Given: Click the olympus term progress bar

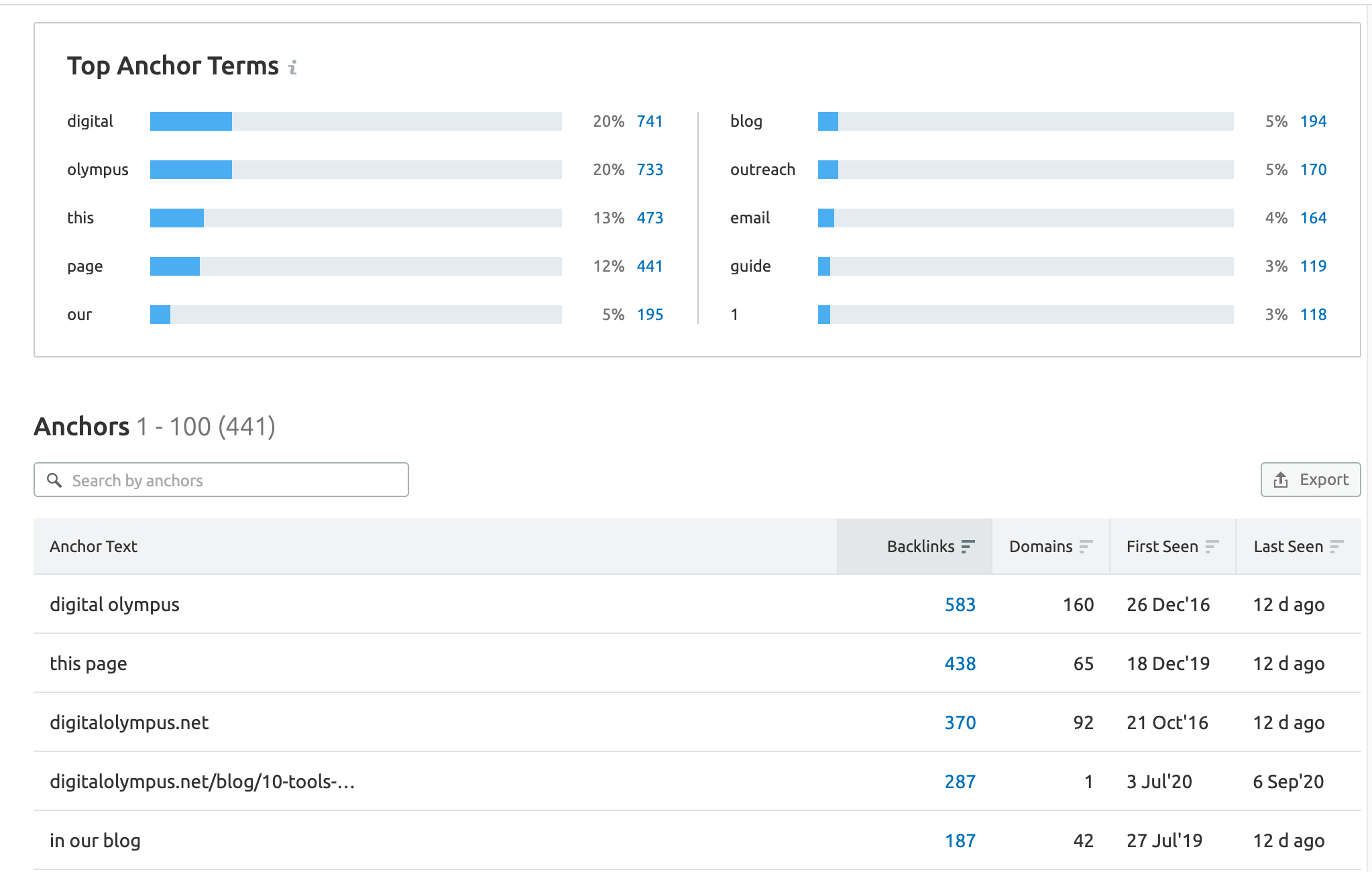Looking at the screenshot, I should [356, 170].
